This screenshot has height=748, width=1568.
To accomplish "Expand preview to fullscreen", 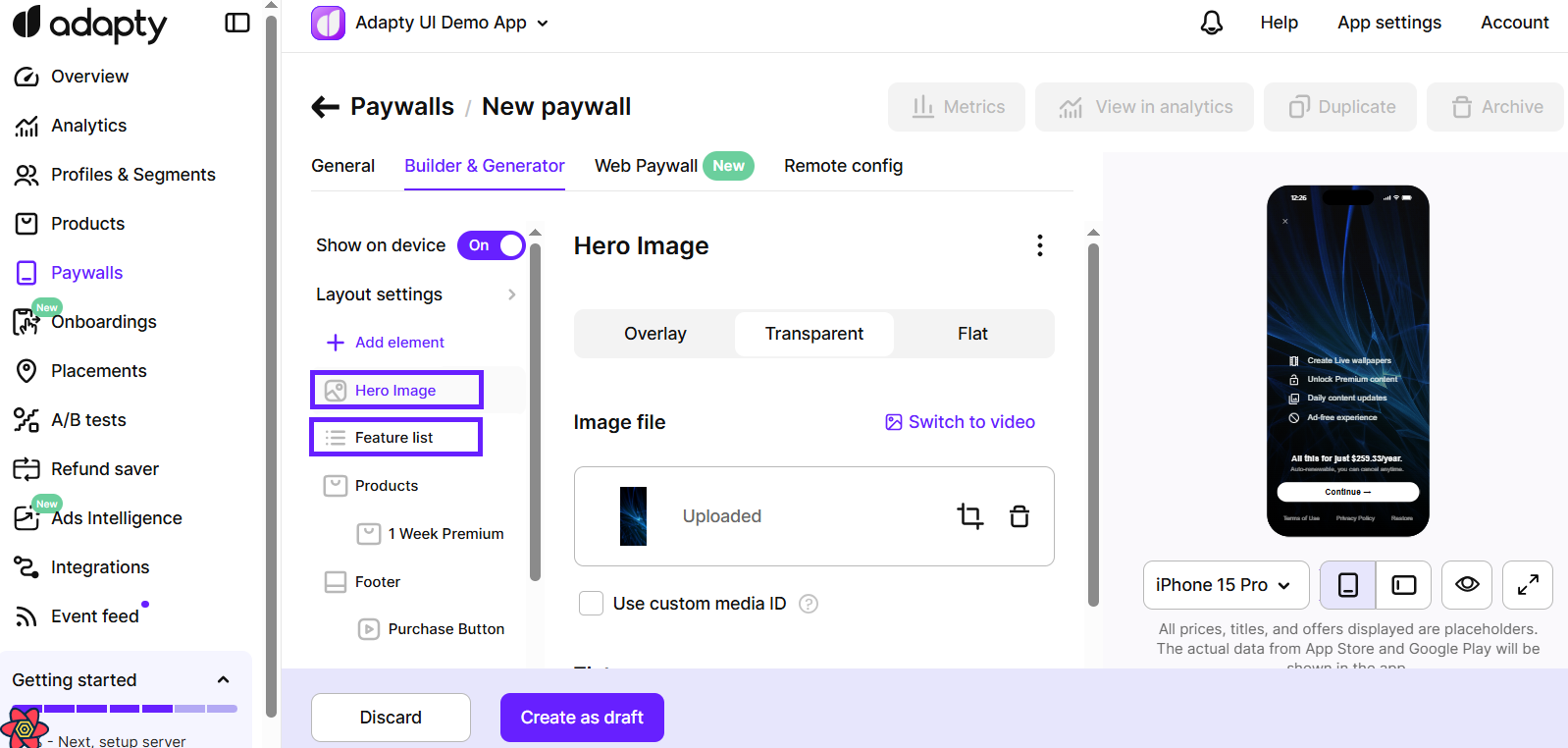I will pyautogui.click(x=1527, y=585).
